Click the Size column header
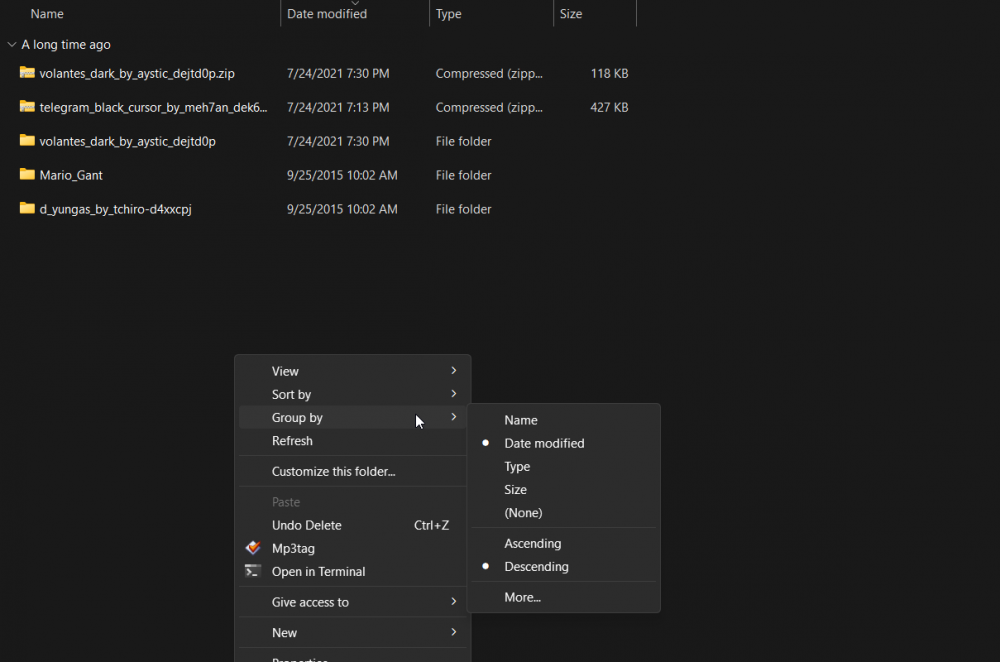The height and width of the screenshot is (662, 1000). click(x=569, y=13)
